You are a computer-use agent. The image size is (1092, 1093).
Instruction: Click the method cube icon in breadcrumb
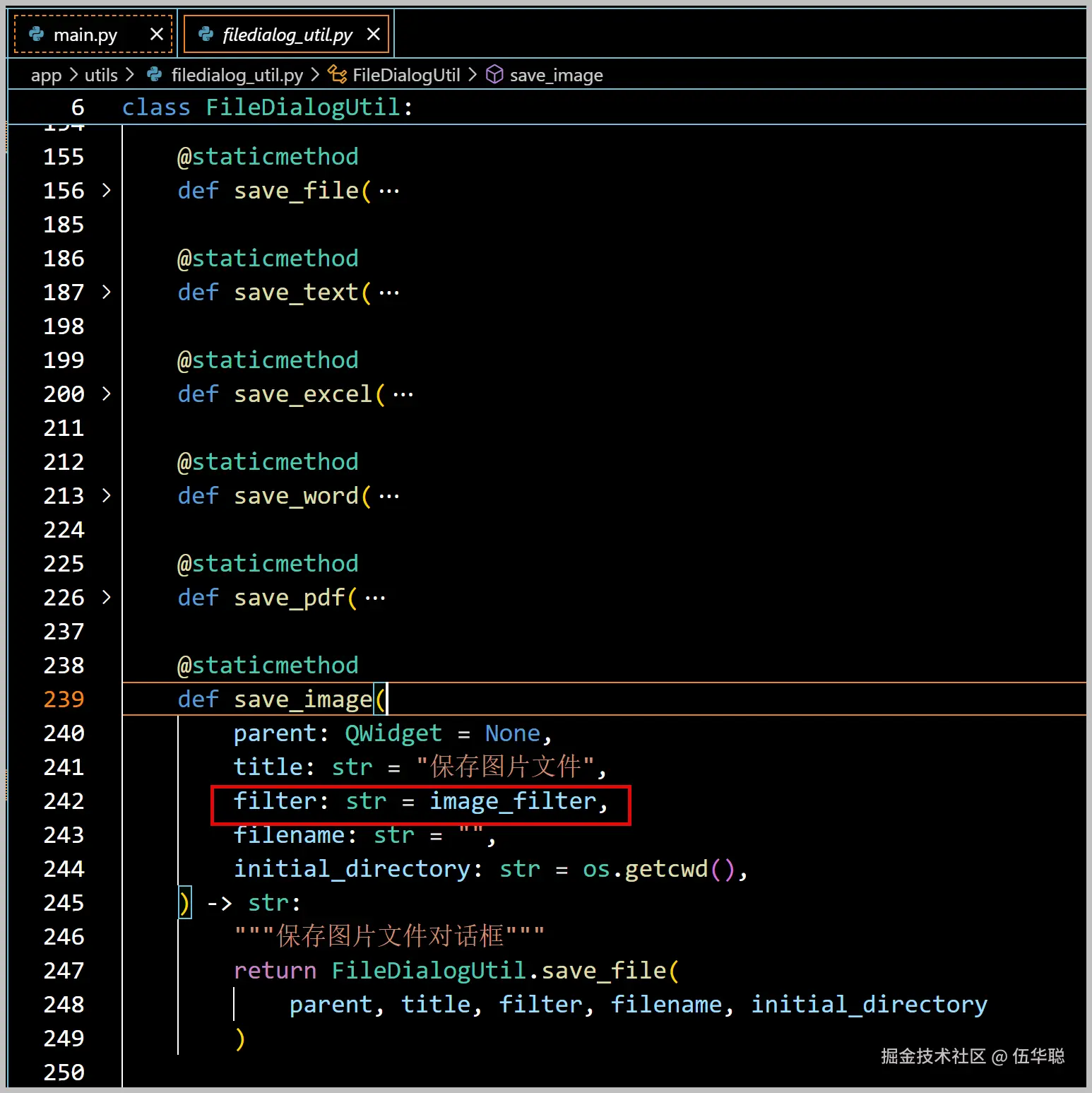pyautogui.click(x=495, y=74)
